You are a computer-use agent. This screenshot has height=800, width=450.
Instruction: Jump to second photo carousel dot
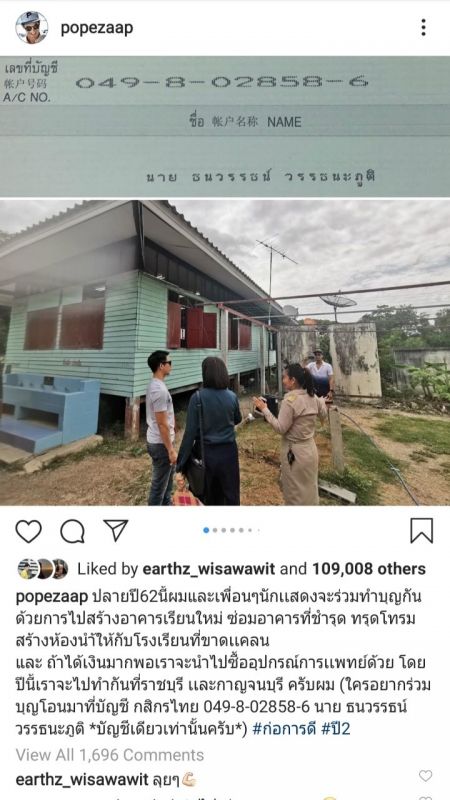tap(215, 531)
